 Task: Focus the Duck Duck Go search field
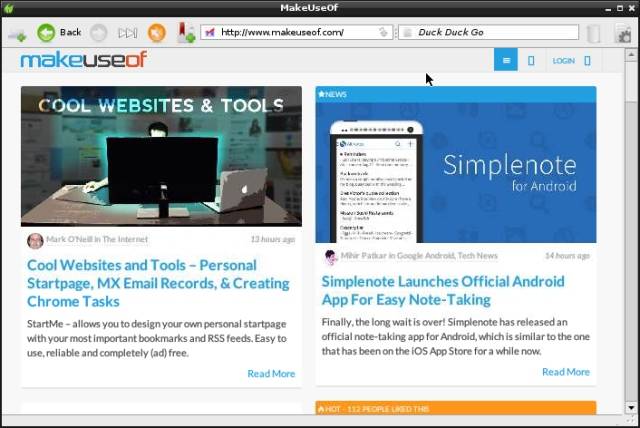tap(488, 32)
